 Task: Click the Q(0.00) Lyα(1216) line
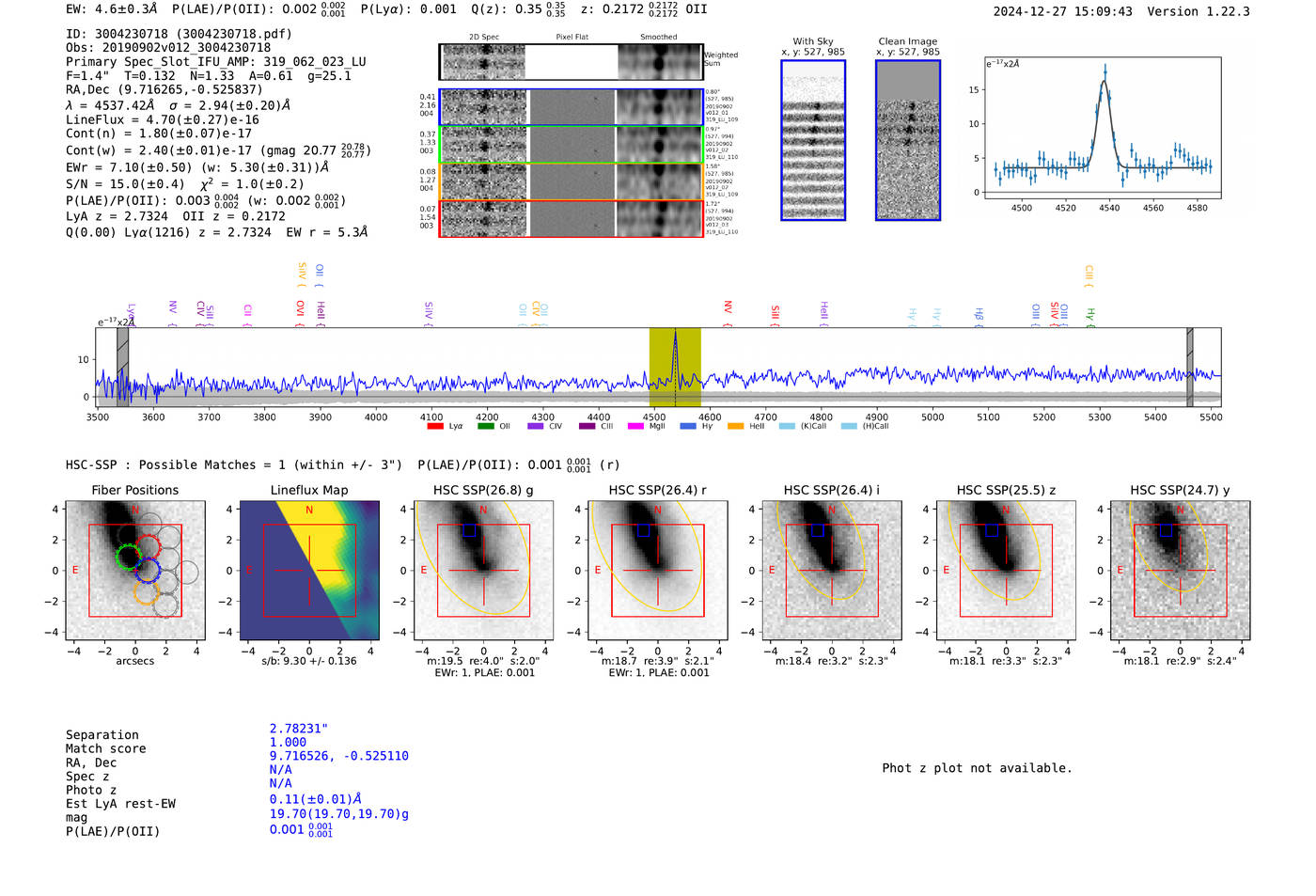click(x=216, y=232)
